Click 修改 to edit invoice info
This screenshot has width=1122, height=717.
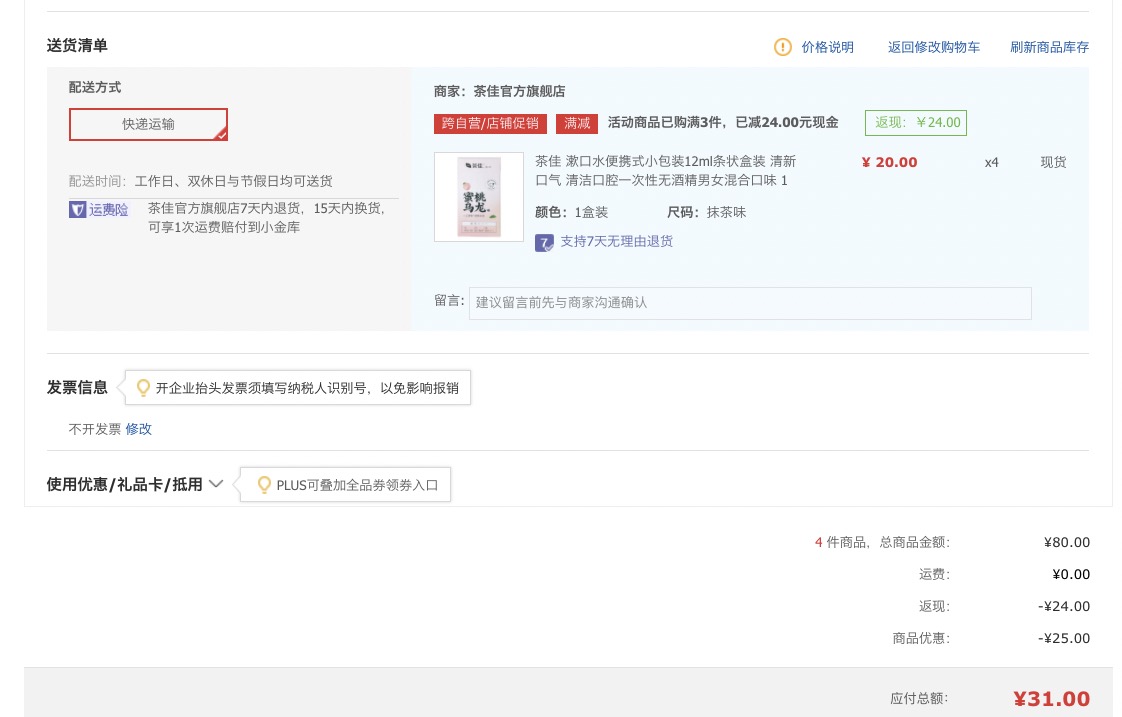(x=139, y=429)
